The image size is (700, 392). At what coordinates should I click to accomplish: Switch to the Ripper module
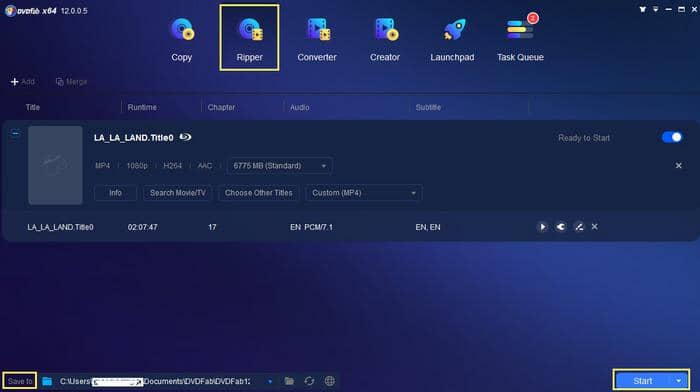tap(249, 38)
